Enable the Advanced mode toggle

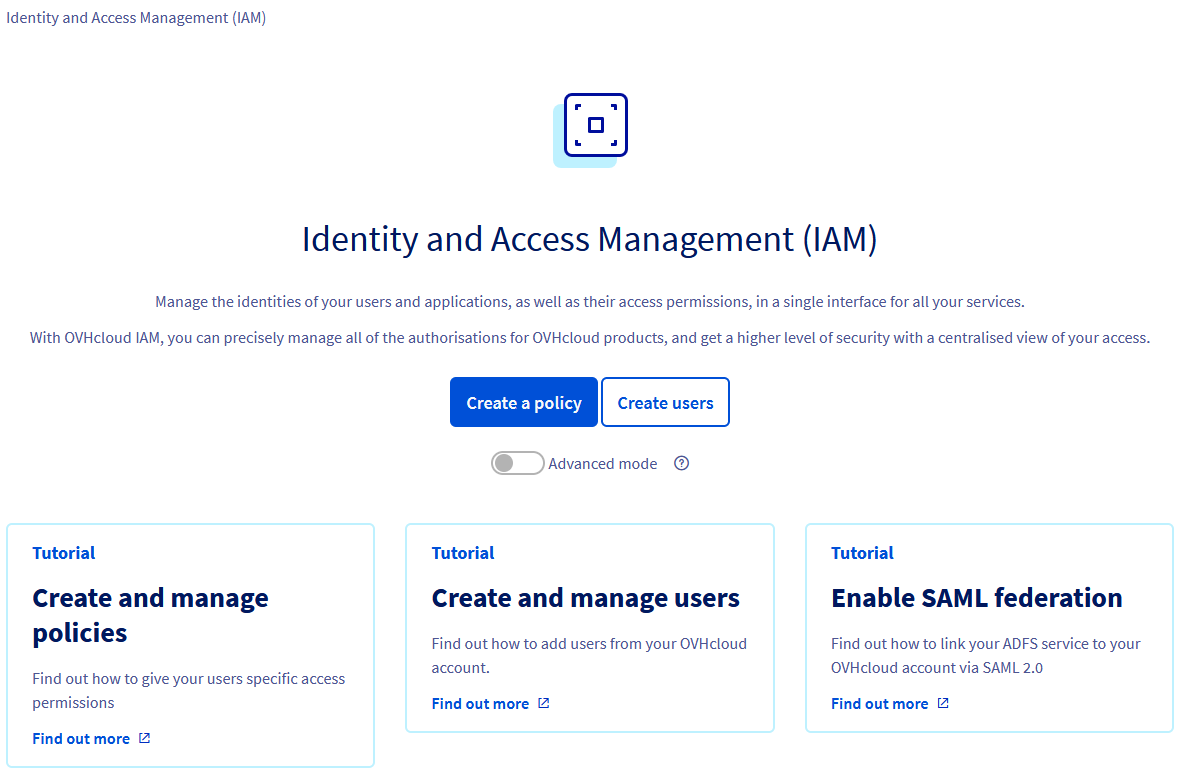point(517,463)
